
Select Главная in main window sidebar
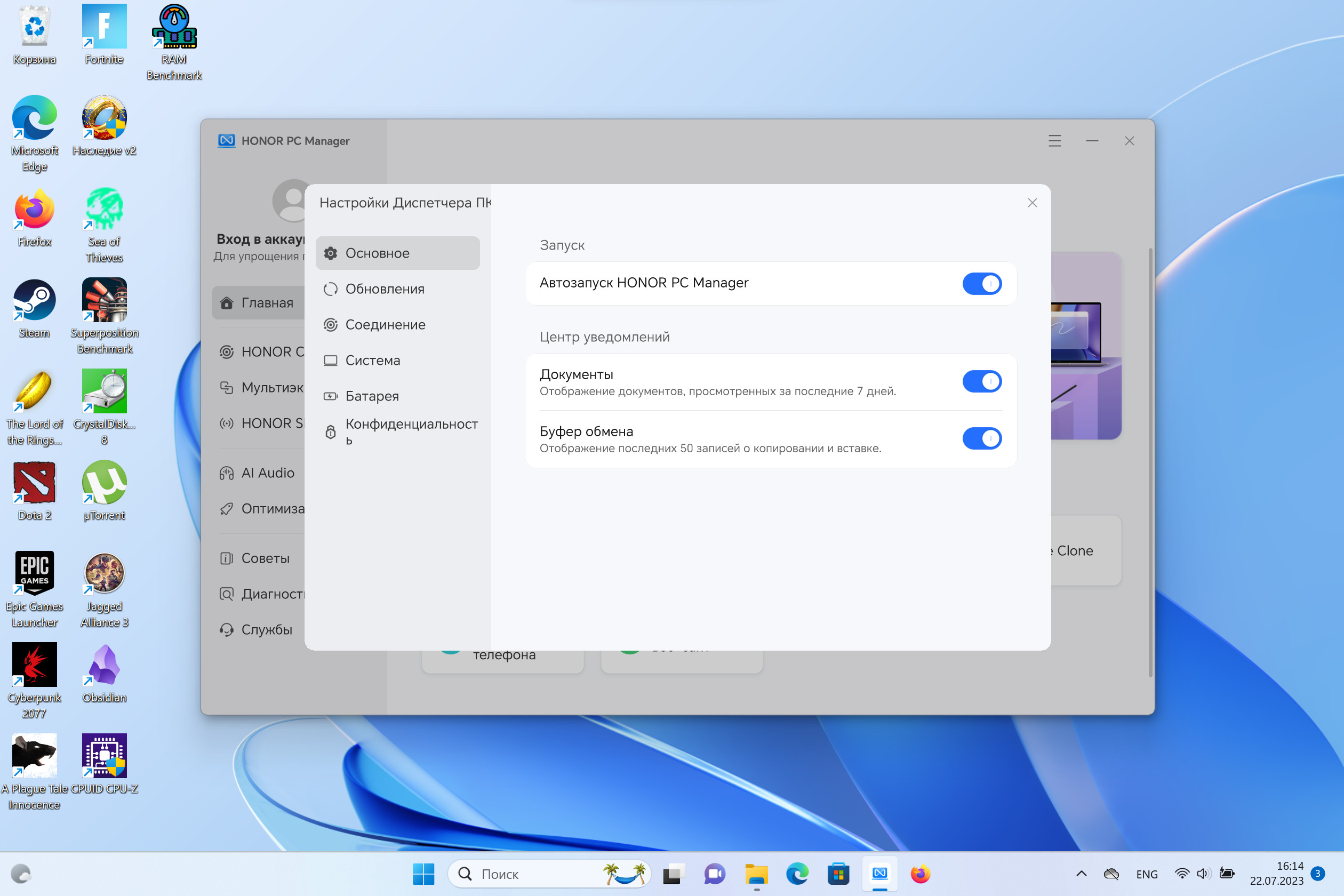point(258,303)
